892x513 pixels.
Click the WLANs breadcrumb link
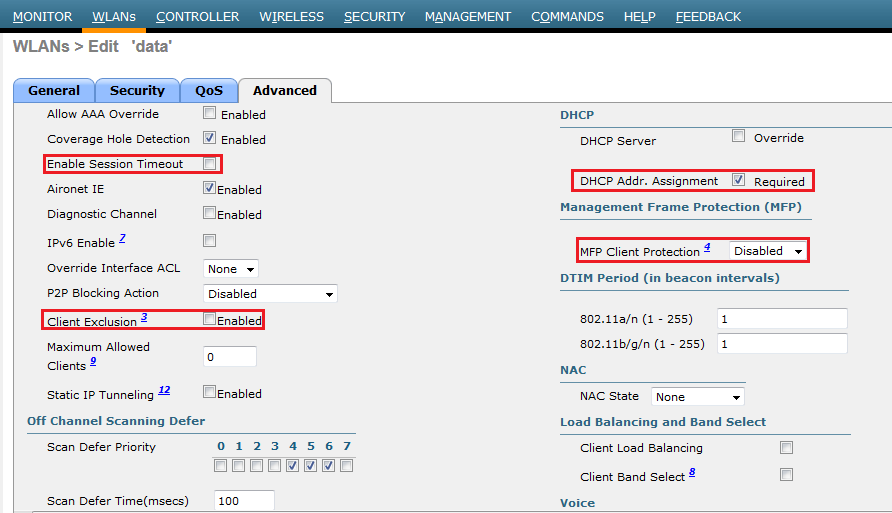click(41, 47)
